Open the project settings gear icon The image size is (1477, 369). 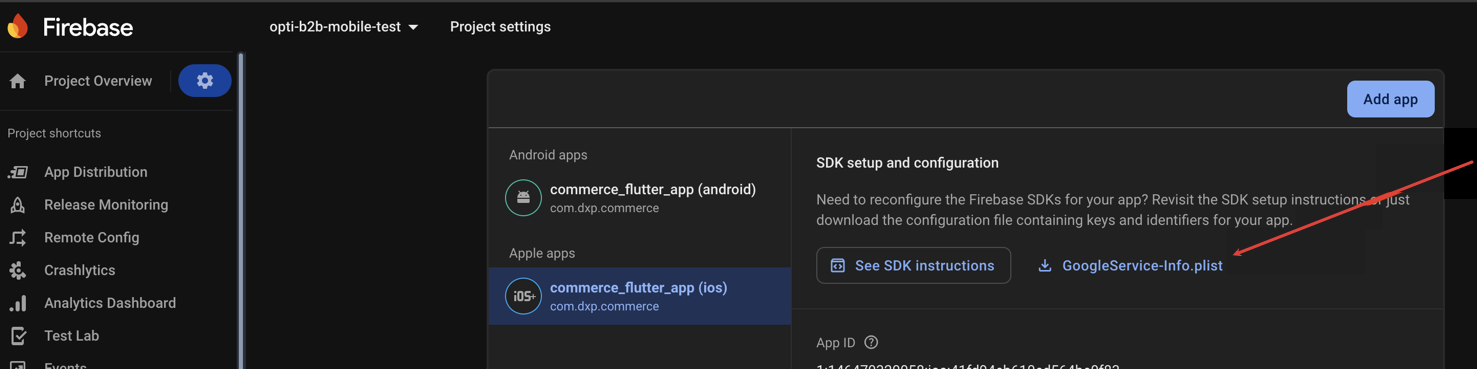click(x=205, y=81)
